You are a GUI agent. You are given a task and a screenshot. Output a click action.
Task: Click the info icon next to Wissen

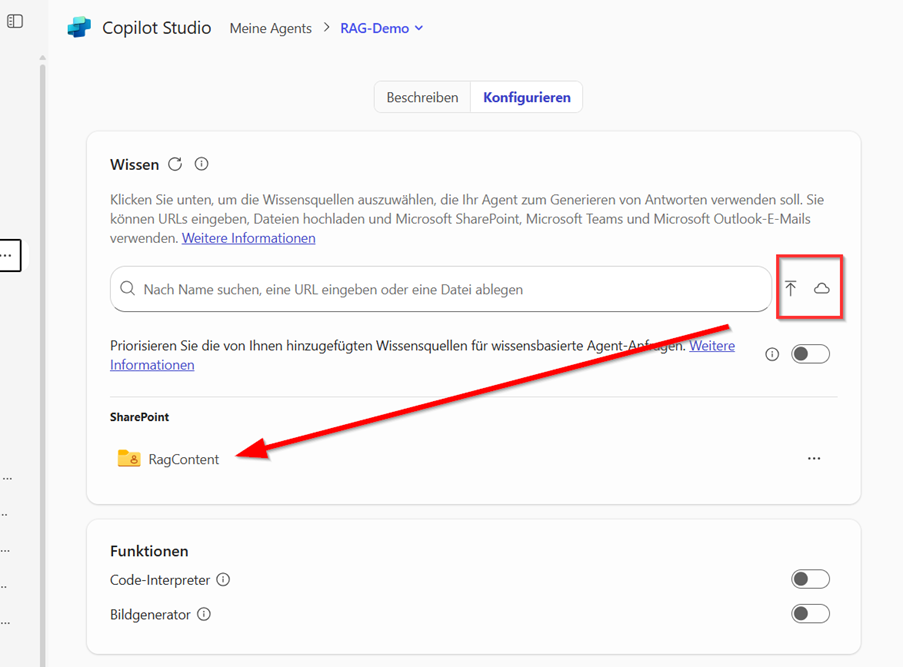point(201,164)
